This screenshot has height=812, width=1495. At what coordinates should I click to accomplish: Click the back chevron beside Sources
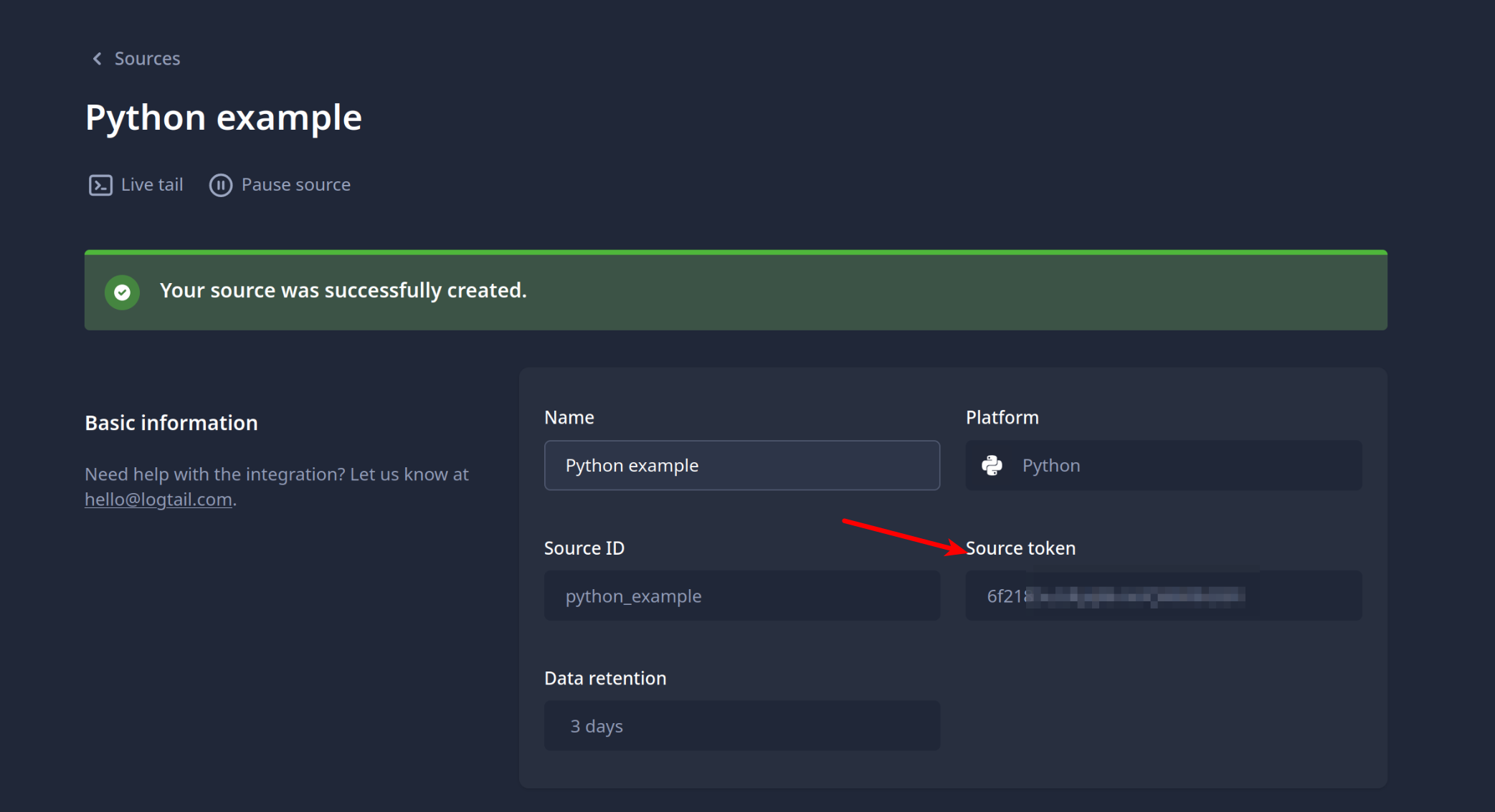(97, 58)
